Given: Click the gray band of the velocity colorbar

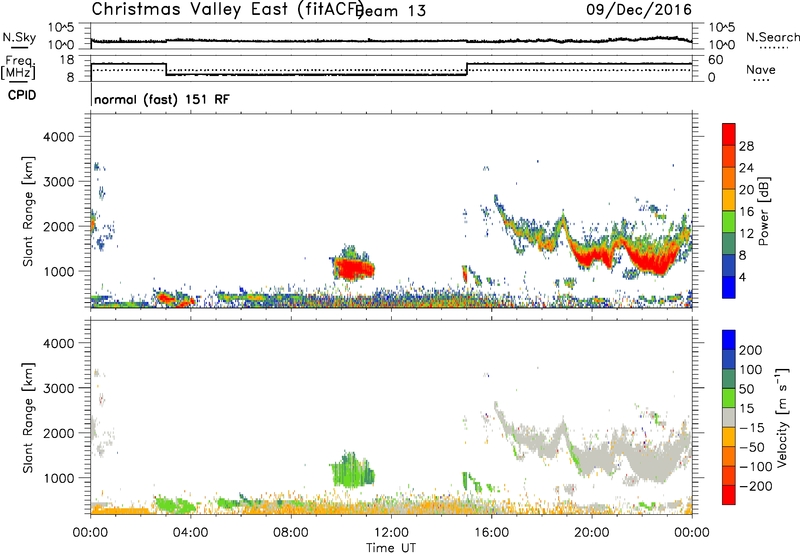Looking at the screenshot, I should [x=729, y=417].
